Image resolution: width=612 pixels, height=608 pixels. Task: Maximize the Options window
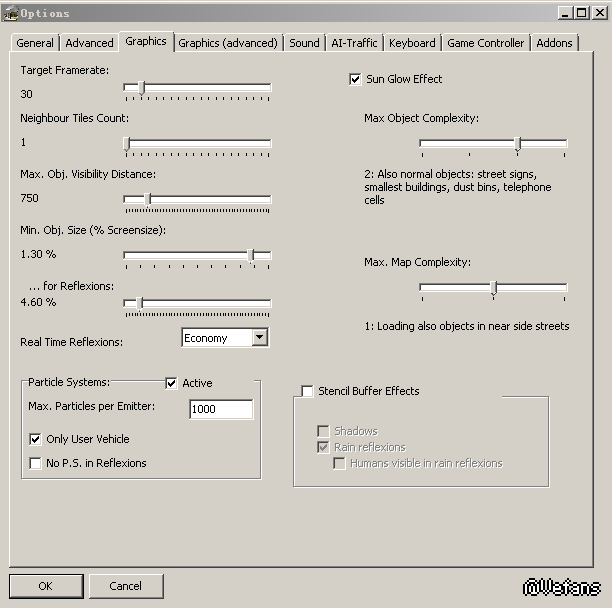click(x=581, y=13)
